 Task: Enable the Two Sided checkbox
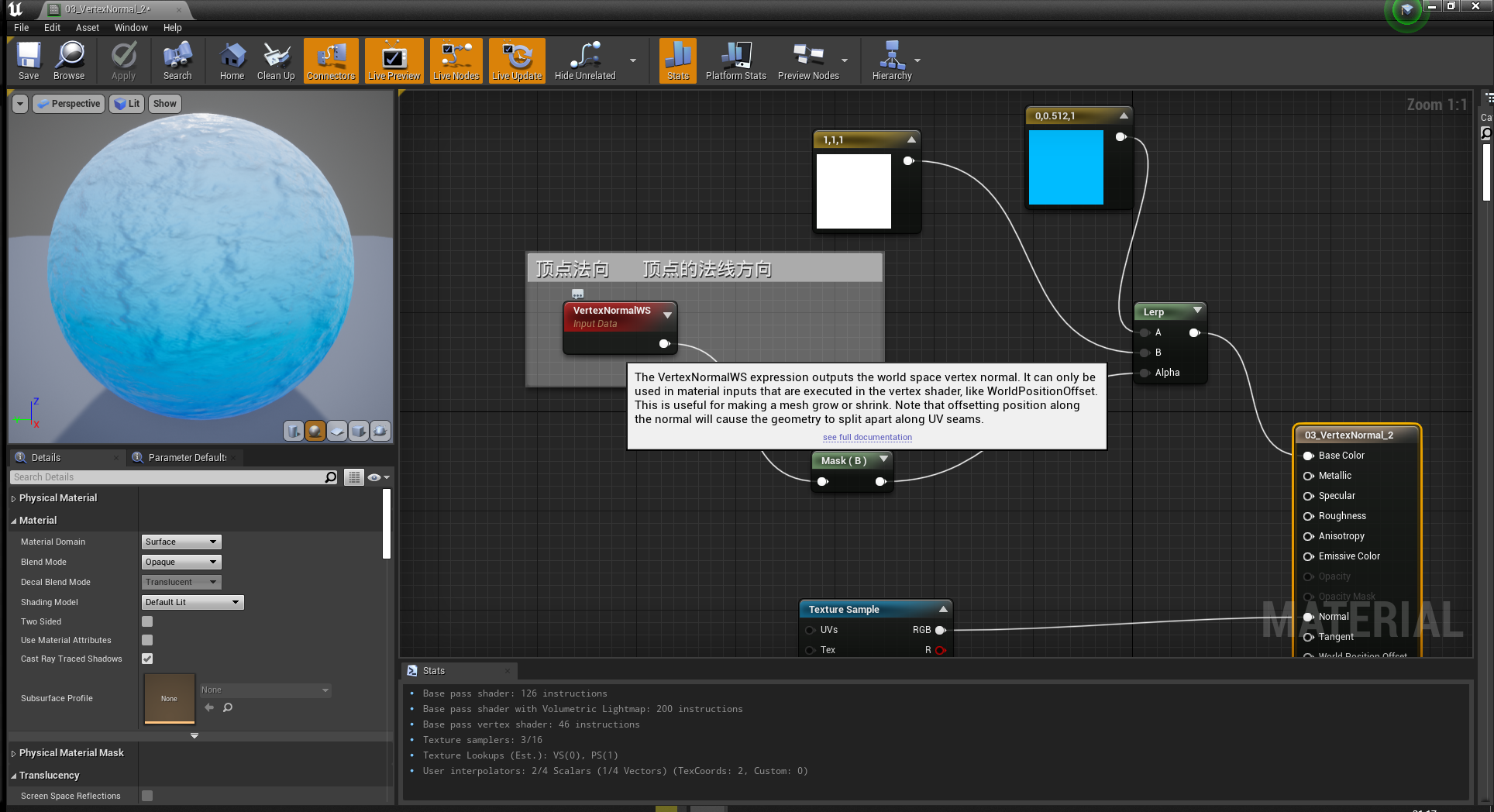coord(146,621)
